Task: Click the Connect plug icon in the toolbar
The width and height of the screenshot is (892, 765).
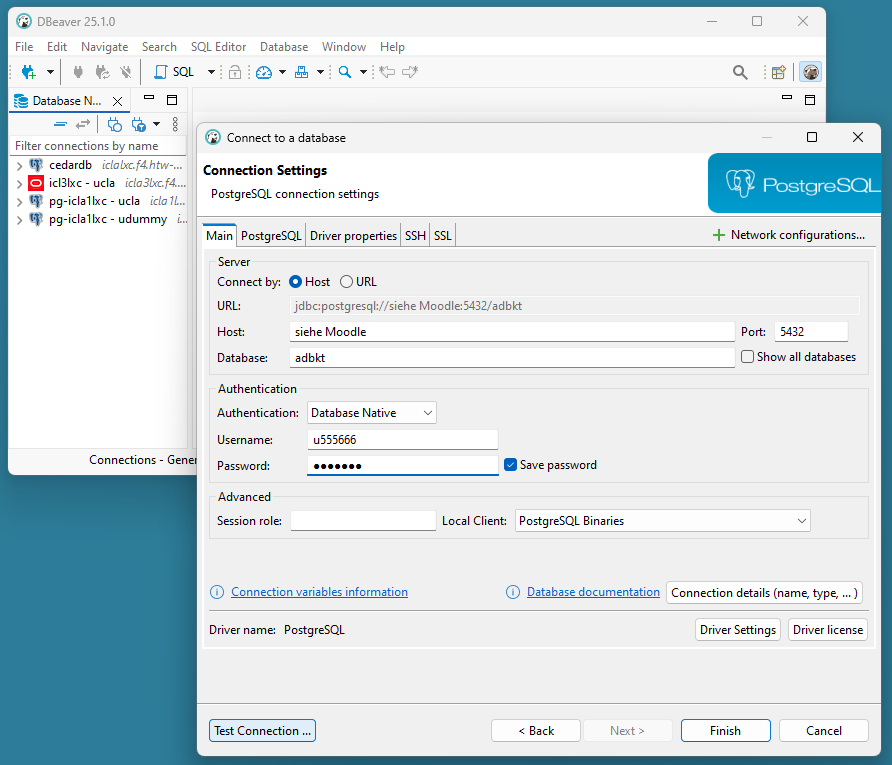Action: 79,72
